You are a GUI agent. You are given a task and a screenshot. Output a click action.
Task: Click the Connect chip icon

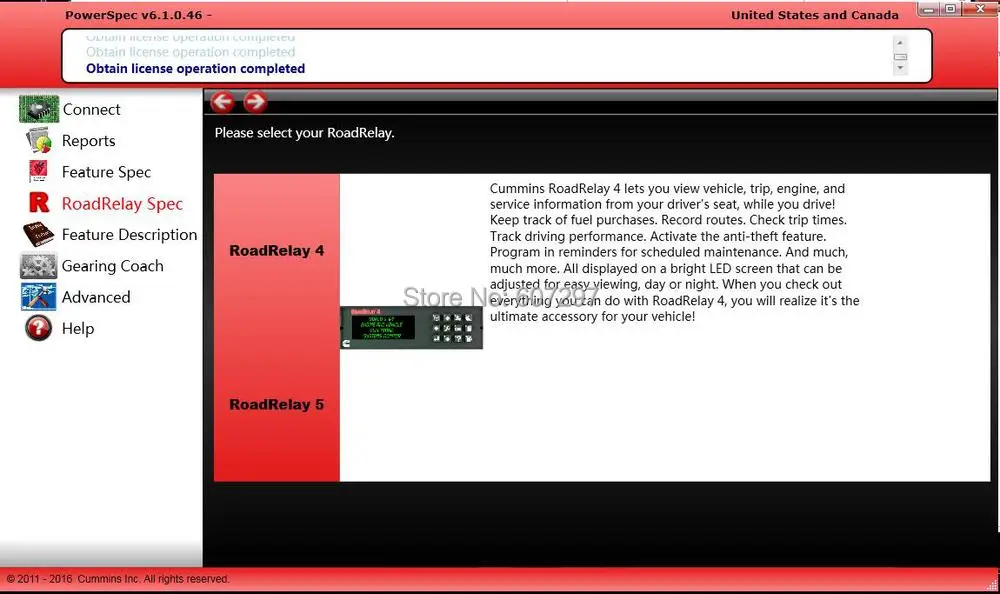pyautogui.click(x=39, y=109)
